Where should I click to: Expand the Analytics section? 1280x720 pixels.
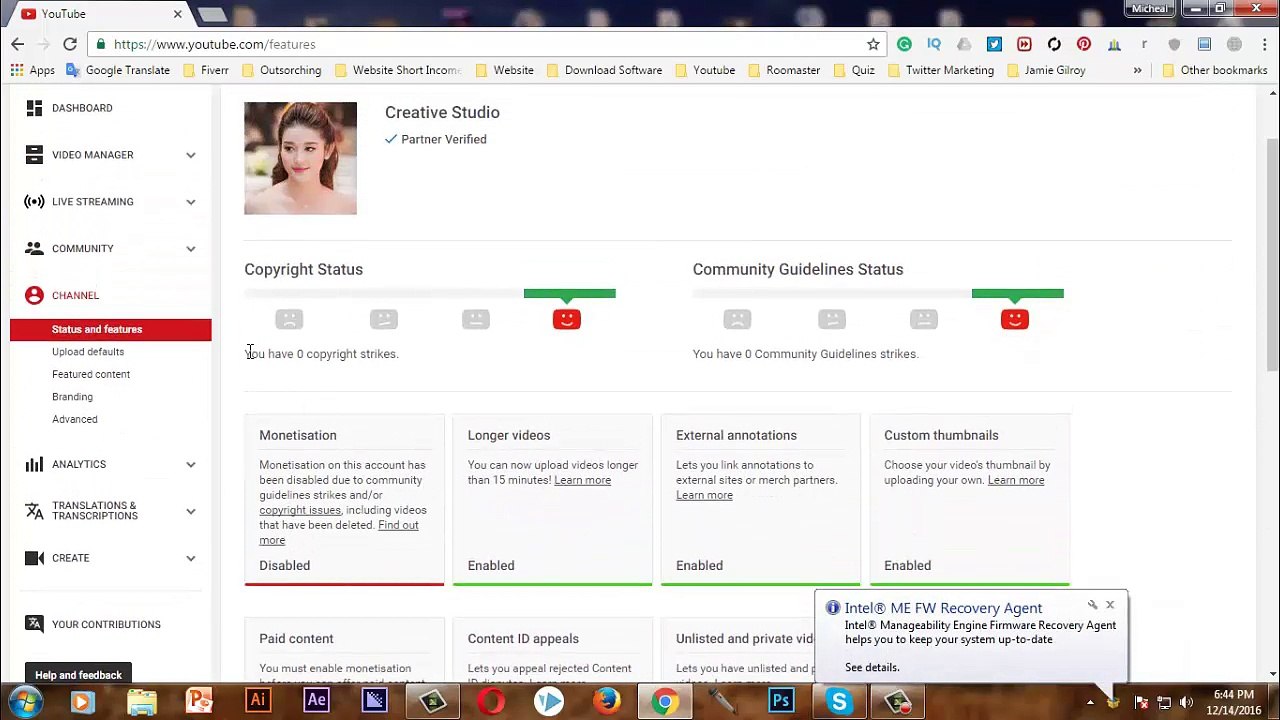point(191,464)
